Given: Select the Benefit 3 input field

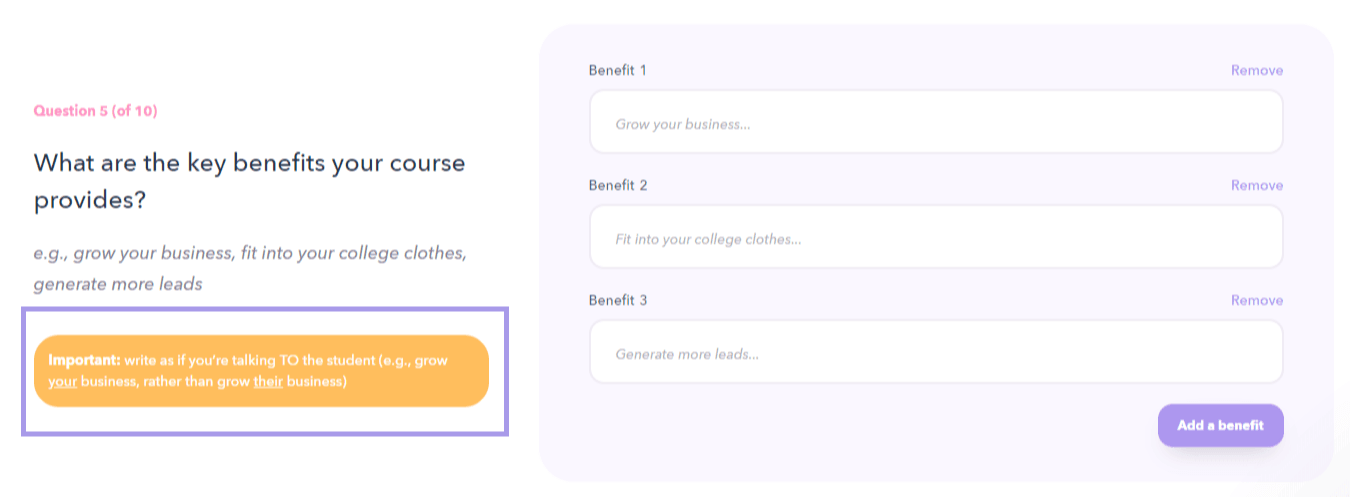Looking at the screenshot, I should 936,352.
